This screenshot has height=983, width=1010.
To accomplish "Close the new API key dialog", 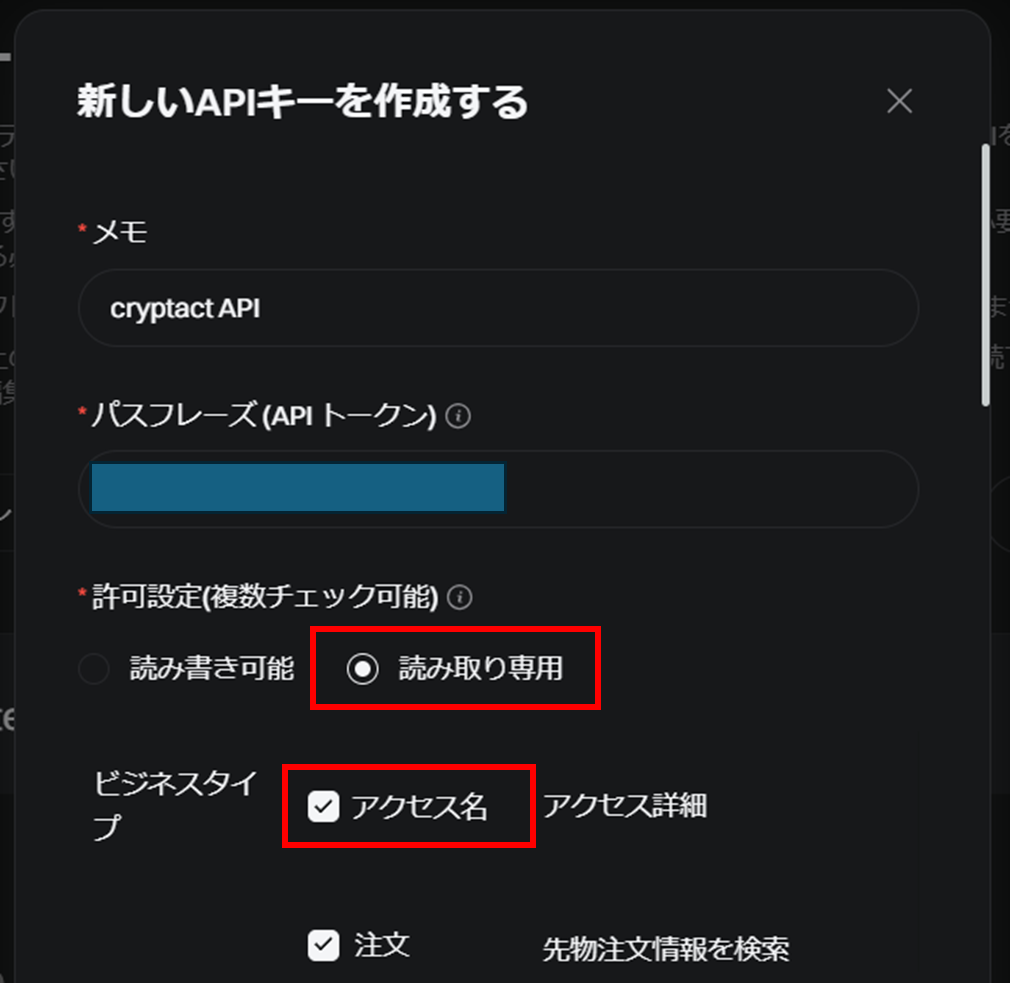I will 899,101.
